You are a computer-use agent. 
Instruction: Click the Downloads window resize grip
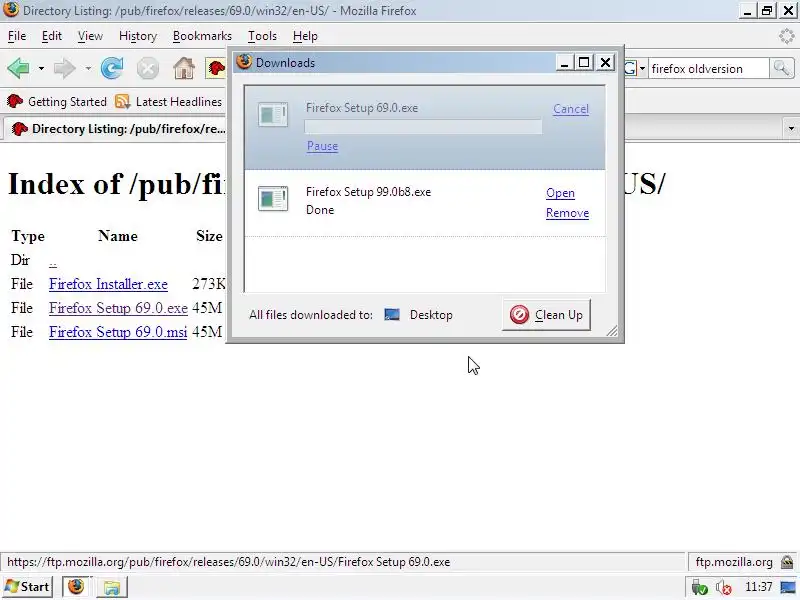click(612, 331)
